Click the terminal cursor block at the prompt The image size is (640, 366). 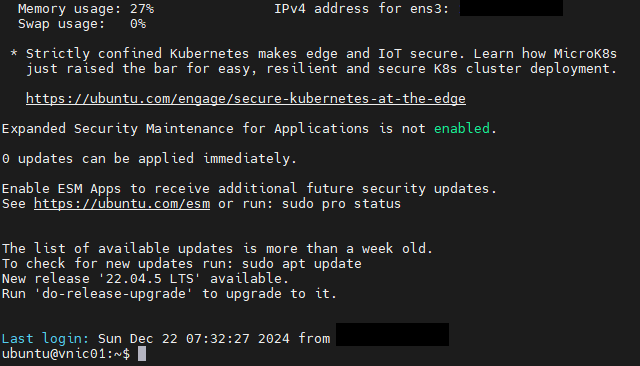tap(142, 353)
